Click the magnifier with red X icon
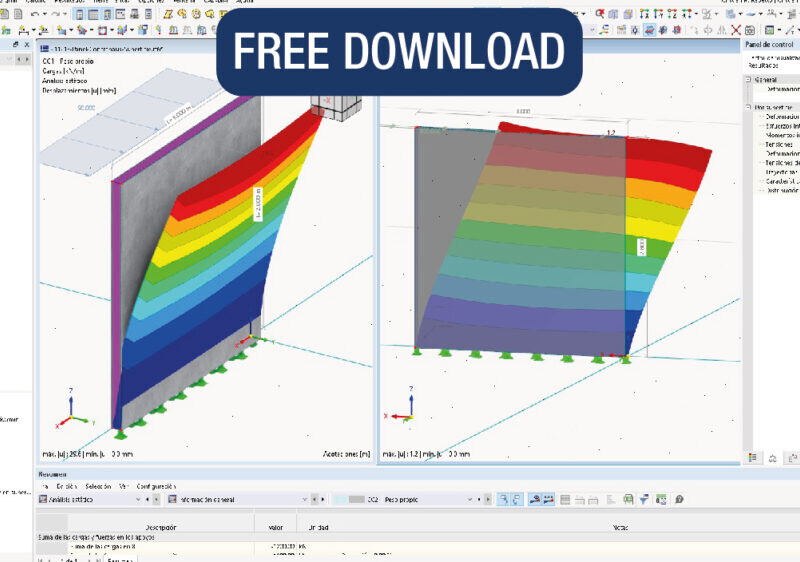This screenshot has height=562, width=800. click(x=601, y=14)
